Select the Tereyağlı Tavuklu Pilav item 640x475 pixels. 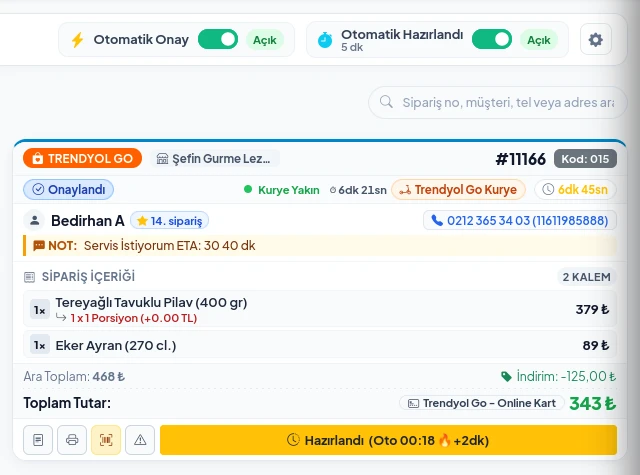(320, 309)
